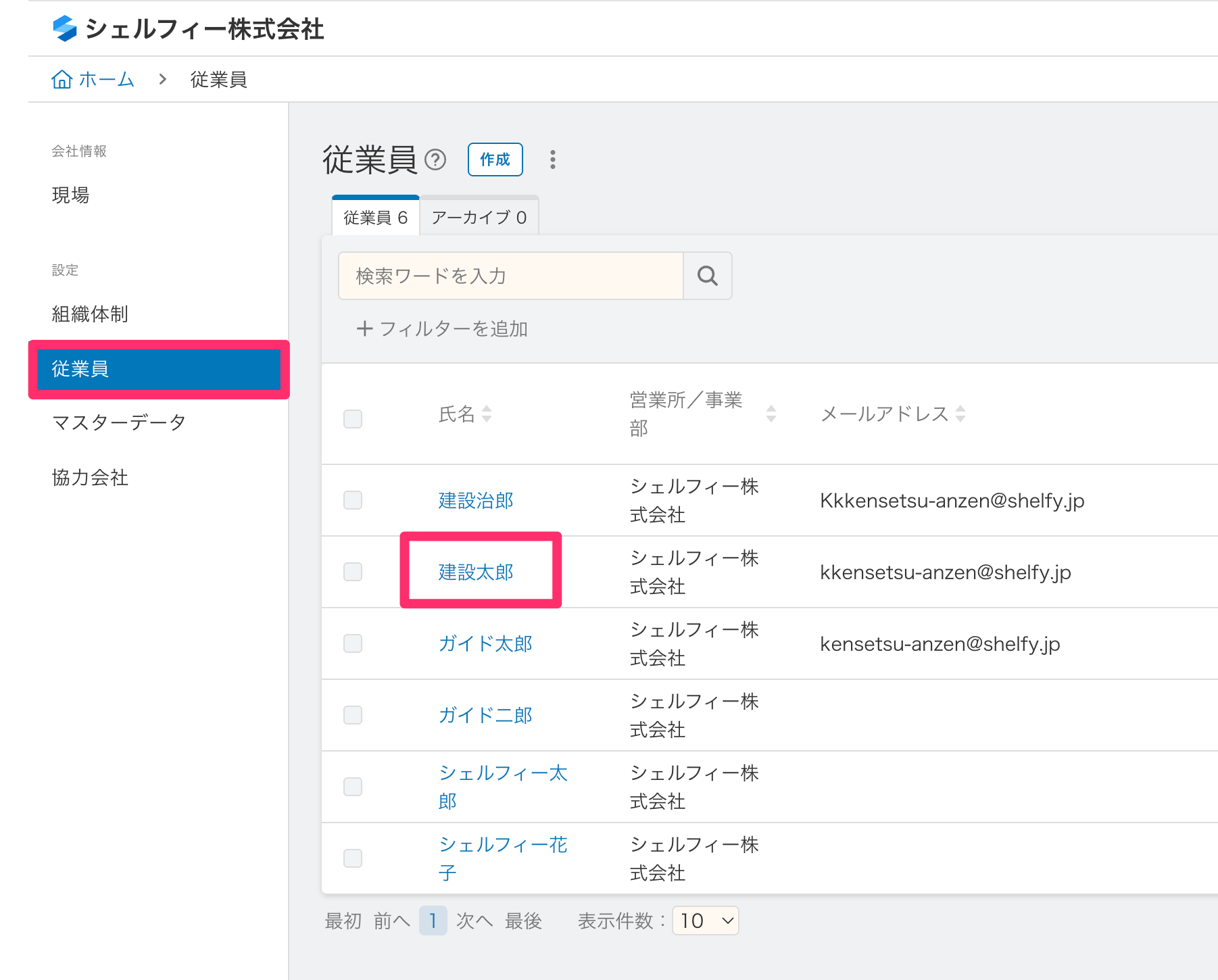Open the help question mark icon
The width and height of the screenshot is (1218, 980).
pyautogui.click(x=435, y=160)
